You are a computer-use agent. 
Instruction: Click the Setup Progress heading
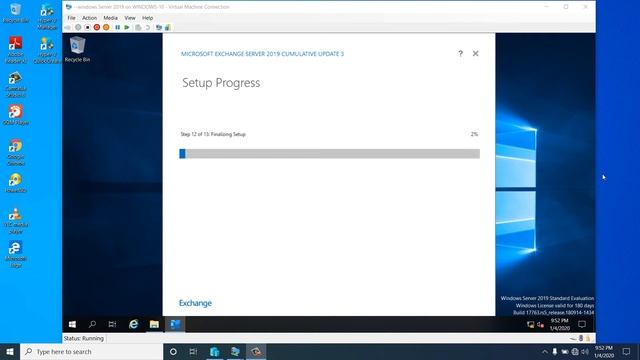pos(221,83)
